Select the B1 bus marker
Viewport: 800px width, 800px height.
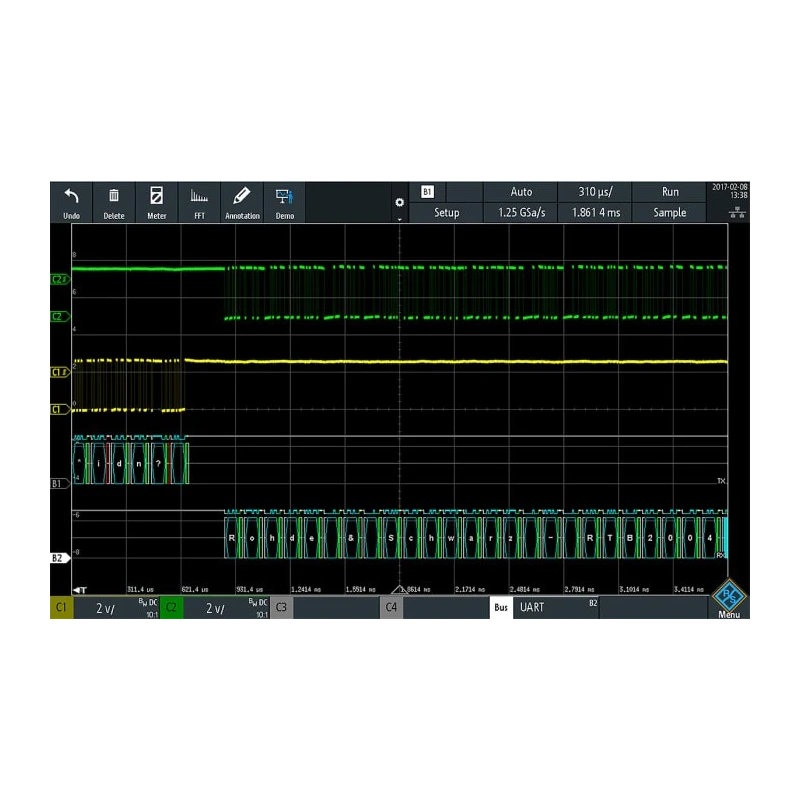click(x=60, y=483)
